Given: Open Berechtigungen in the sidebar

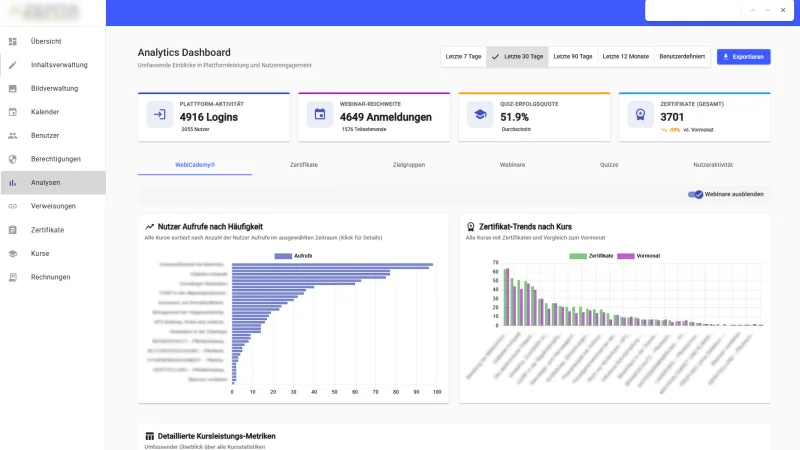Looking at the screenshot, I should point(53,159).
